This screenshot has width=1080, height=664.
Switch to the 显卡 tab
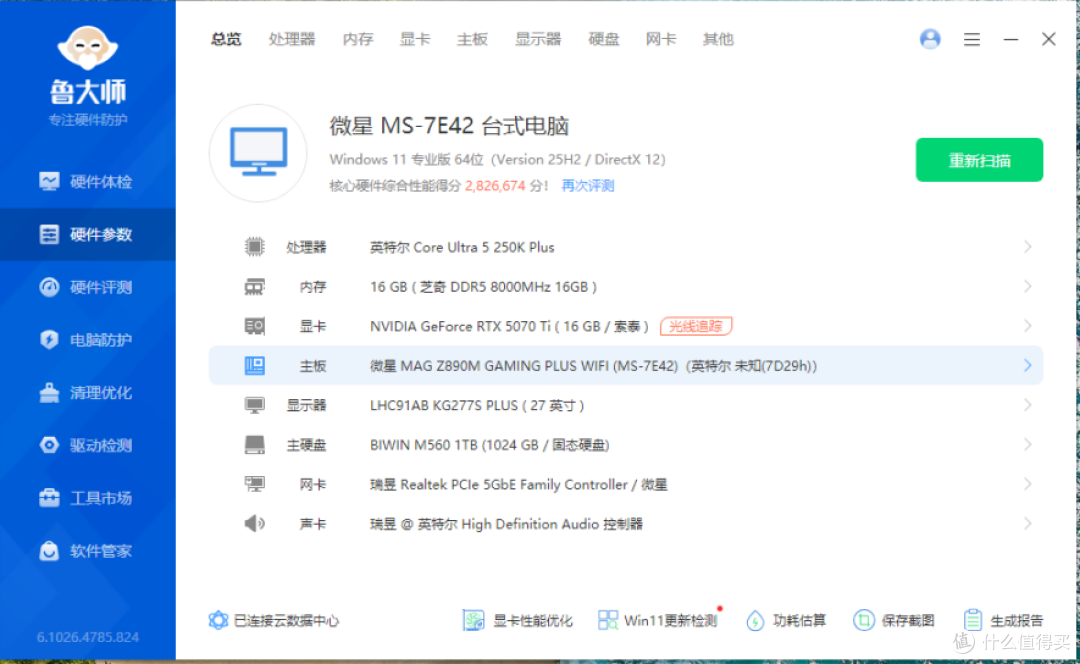tap(415, 39)
